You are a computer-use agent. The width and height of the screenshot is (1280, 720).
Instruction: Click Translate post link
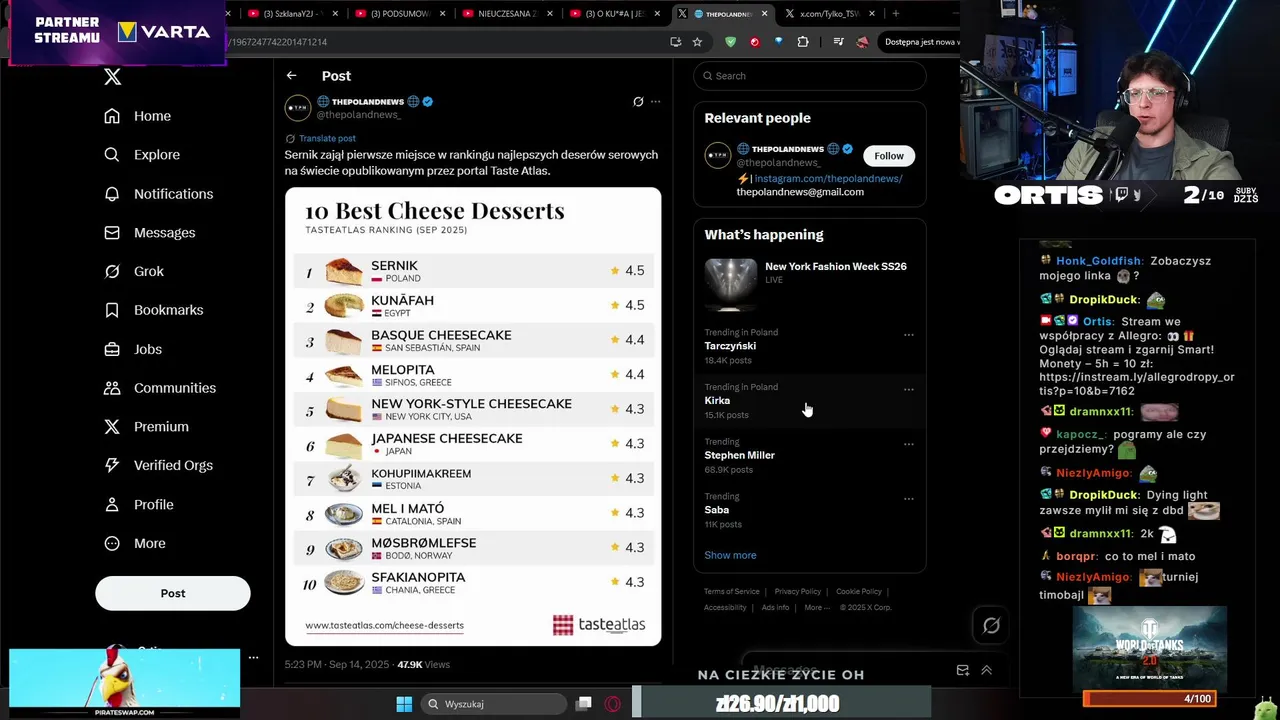327,138
